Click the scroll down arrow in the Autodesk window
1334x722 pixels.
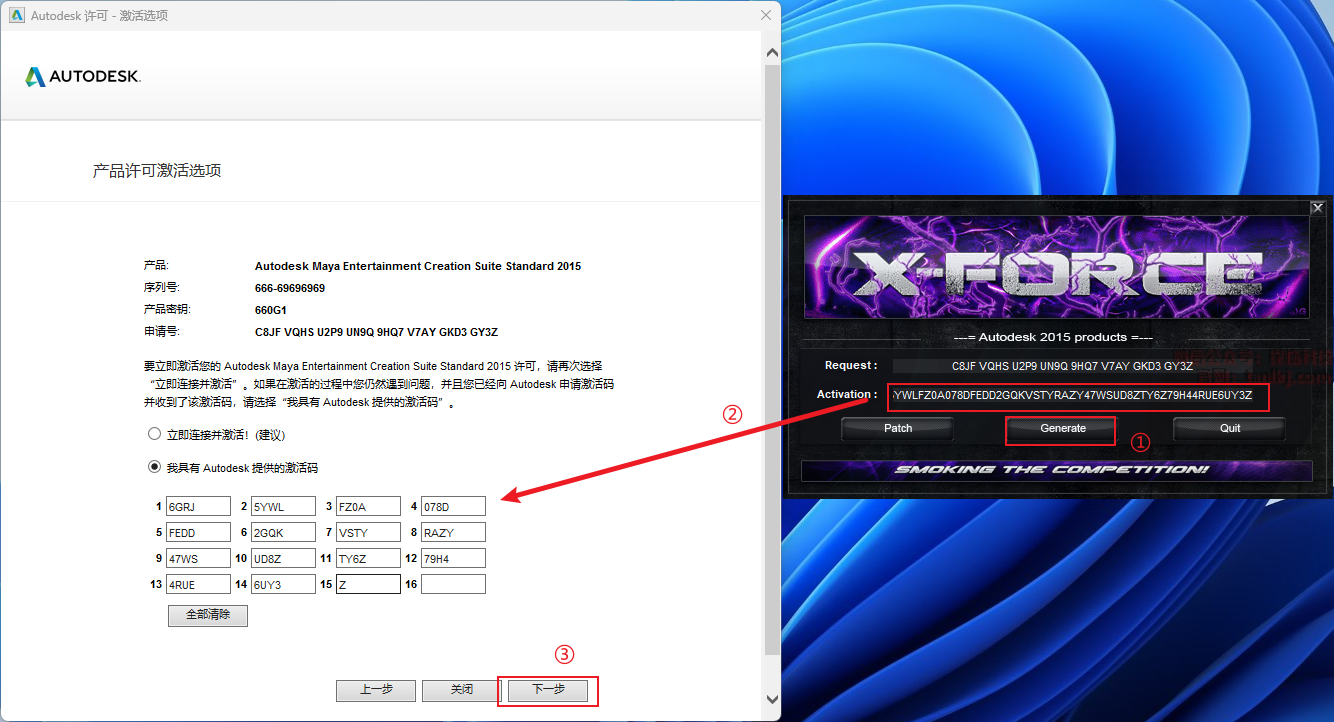pos(771,699)
